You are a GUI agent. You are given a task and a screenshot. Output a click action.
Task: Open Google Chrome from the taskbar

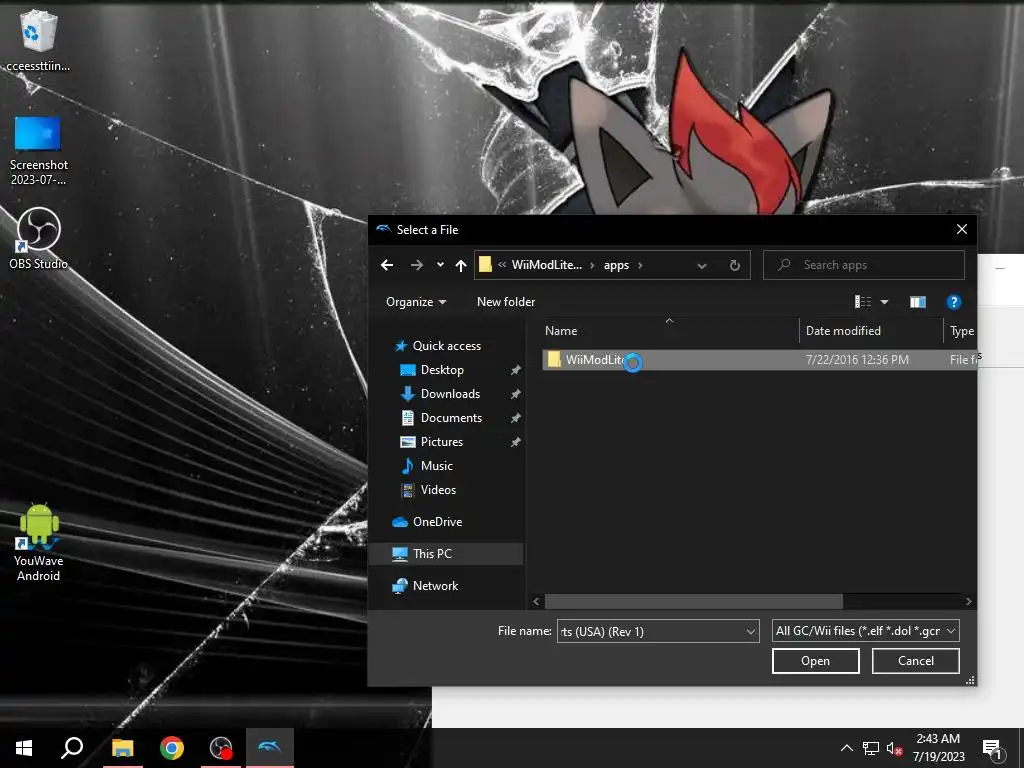(x=172, y=748)
